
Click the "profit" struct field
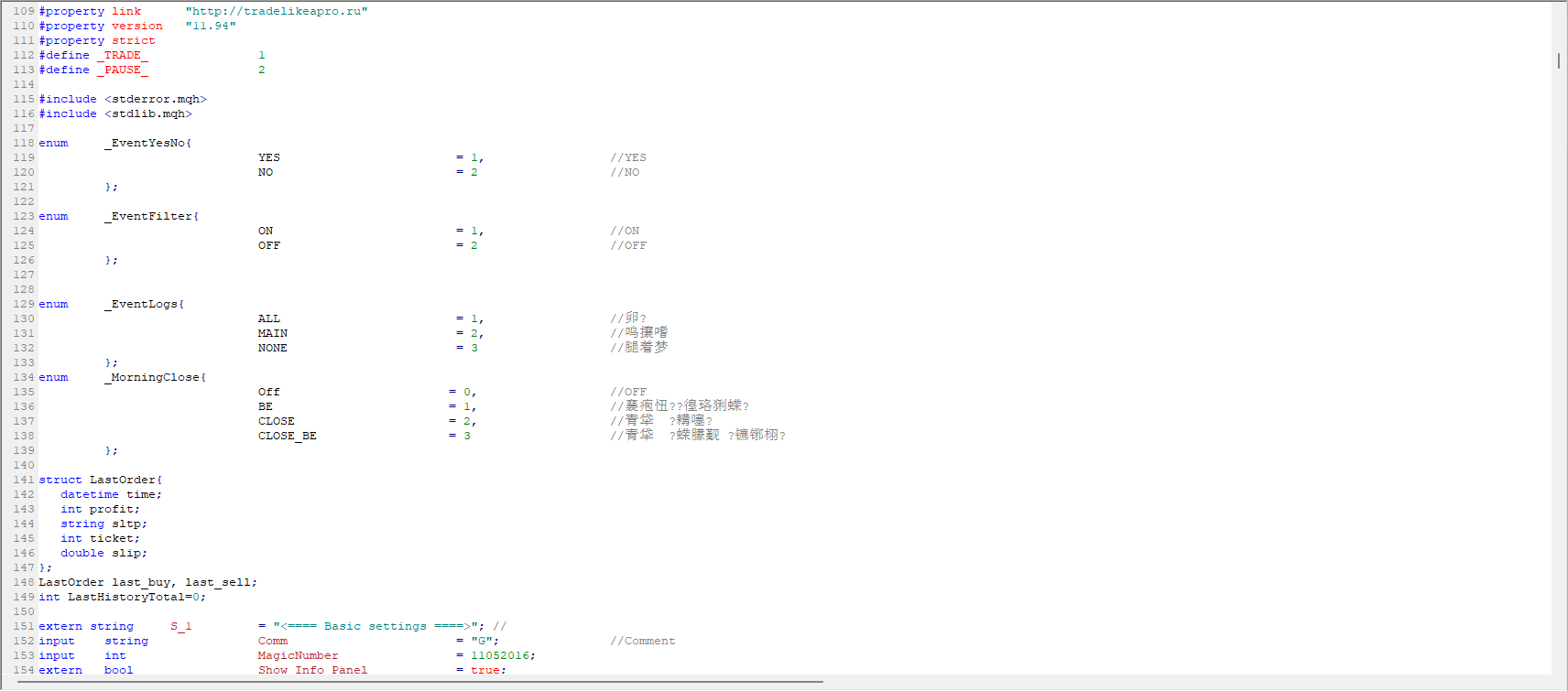[112, 509]
